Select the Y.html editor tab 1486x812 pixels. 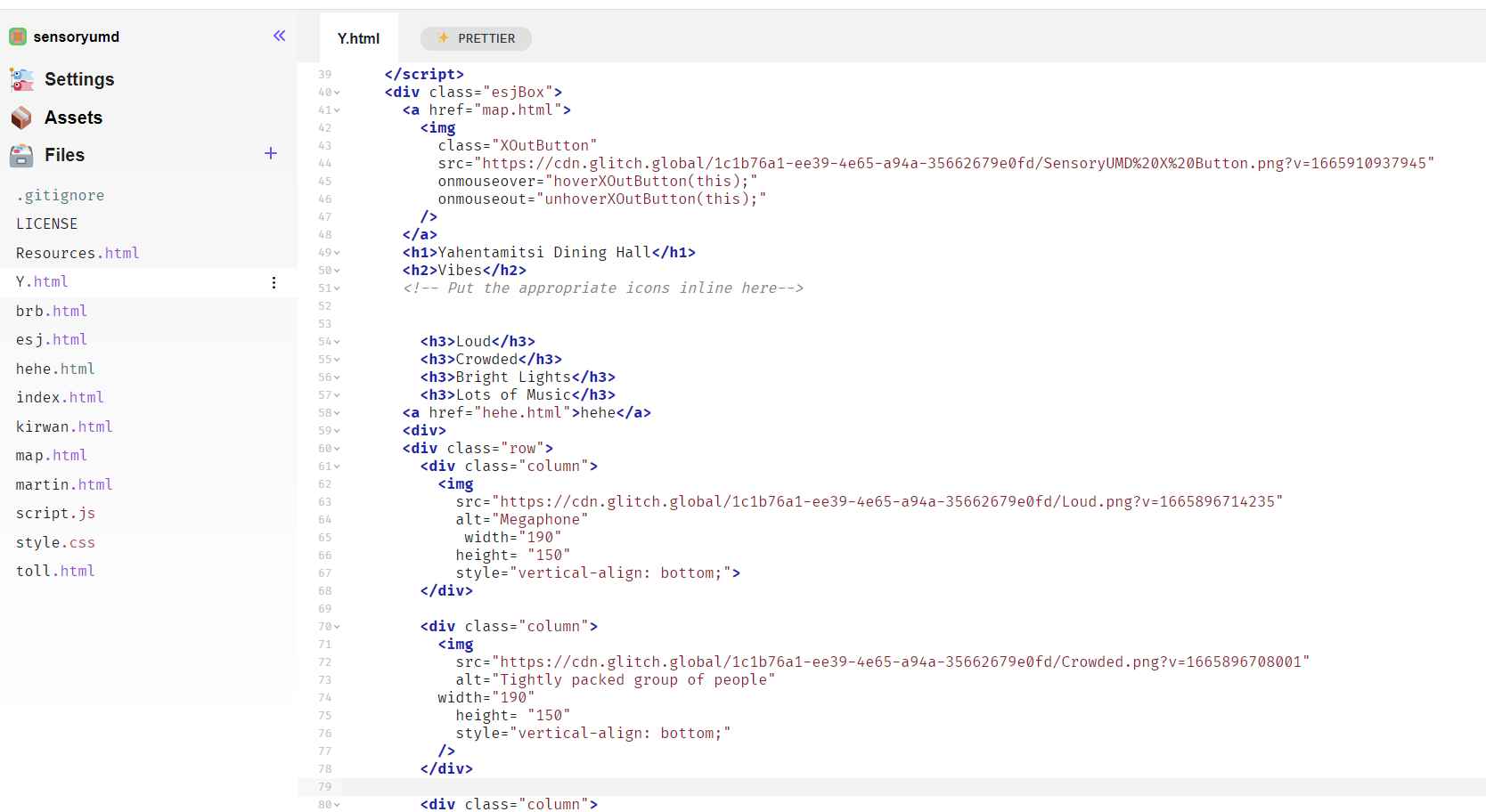coord(358,38)
